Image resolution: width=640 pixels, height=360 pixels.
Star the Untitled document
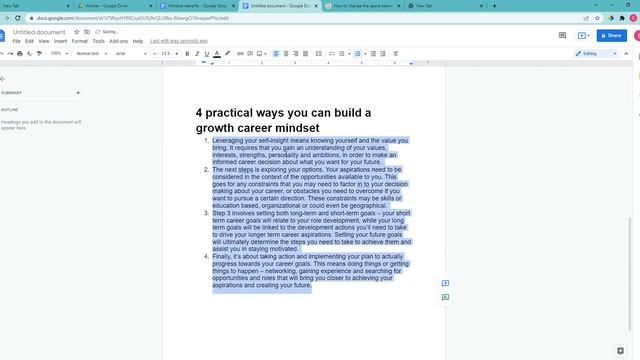76,32
